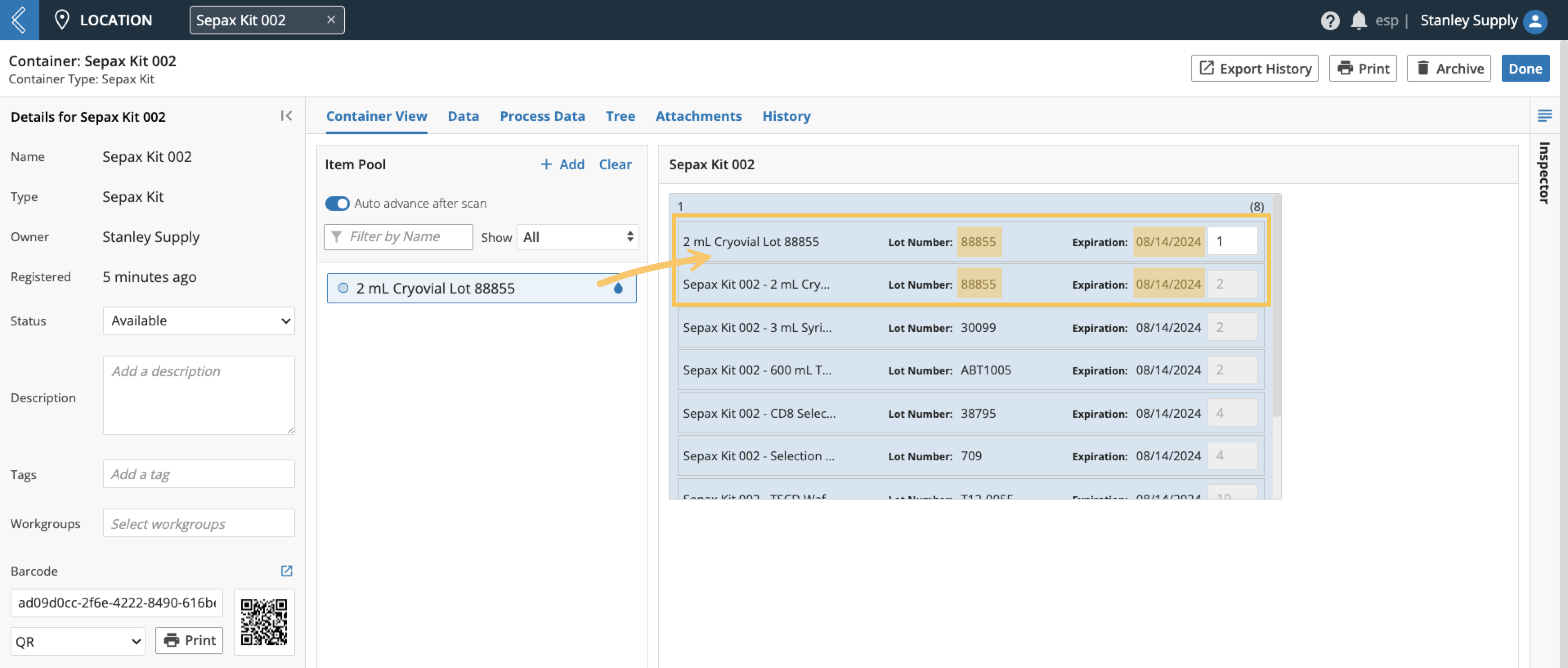Click the barcode value field

(116, 603)
